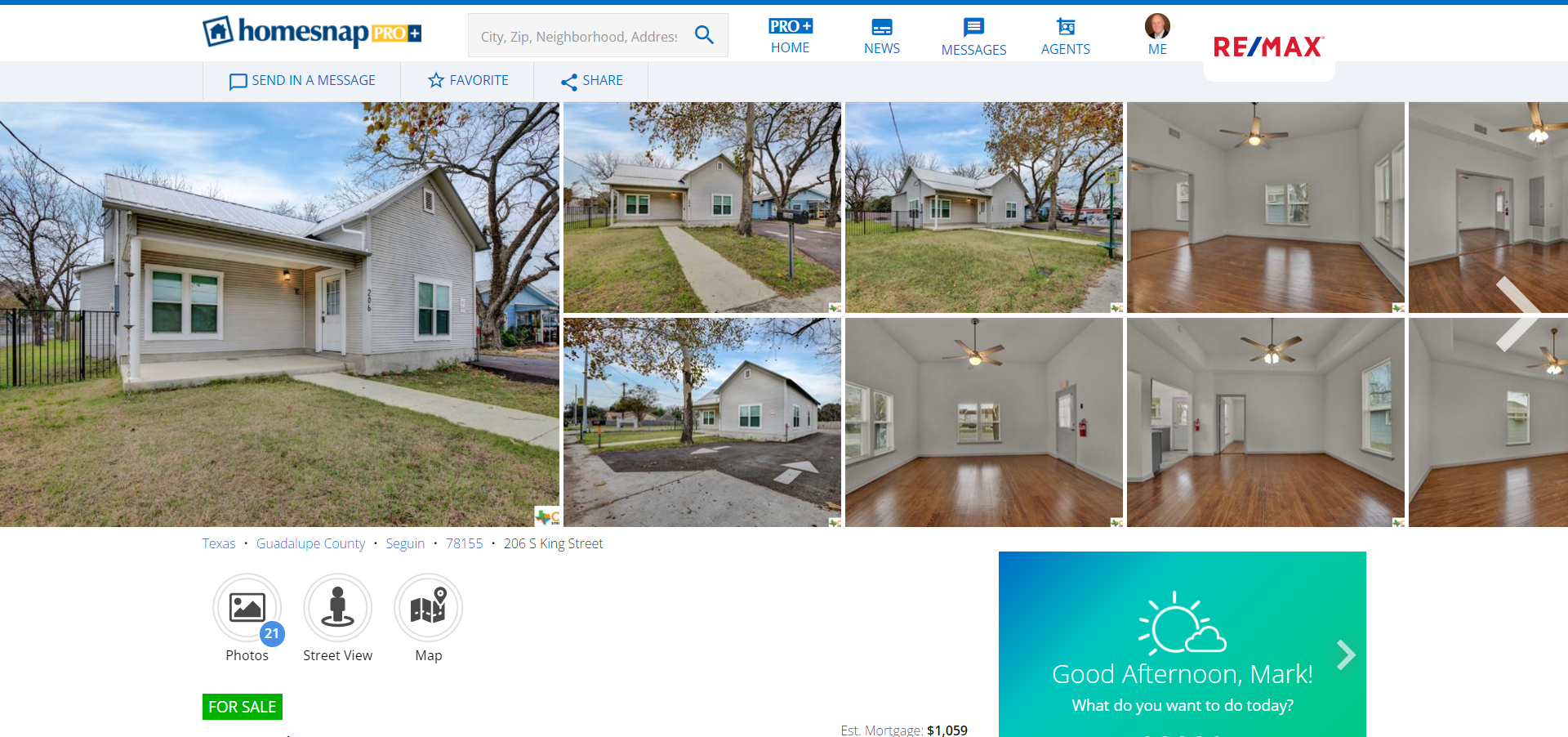
Task: Select the Street View icon
Action: (337, 608)
